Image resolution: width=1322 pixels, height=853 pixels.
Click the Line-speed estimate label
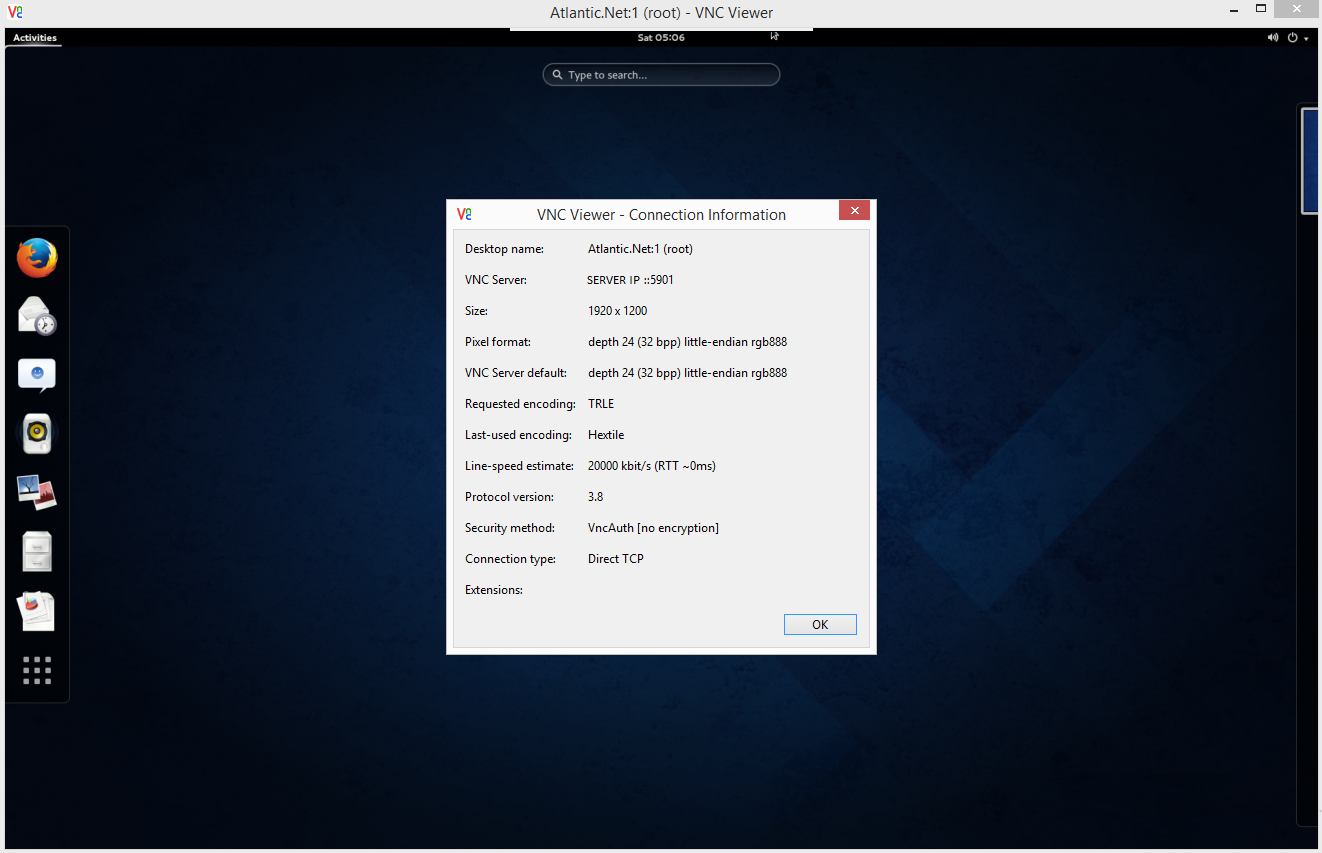point(520,466)
